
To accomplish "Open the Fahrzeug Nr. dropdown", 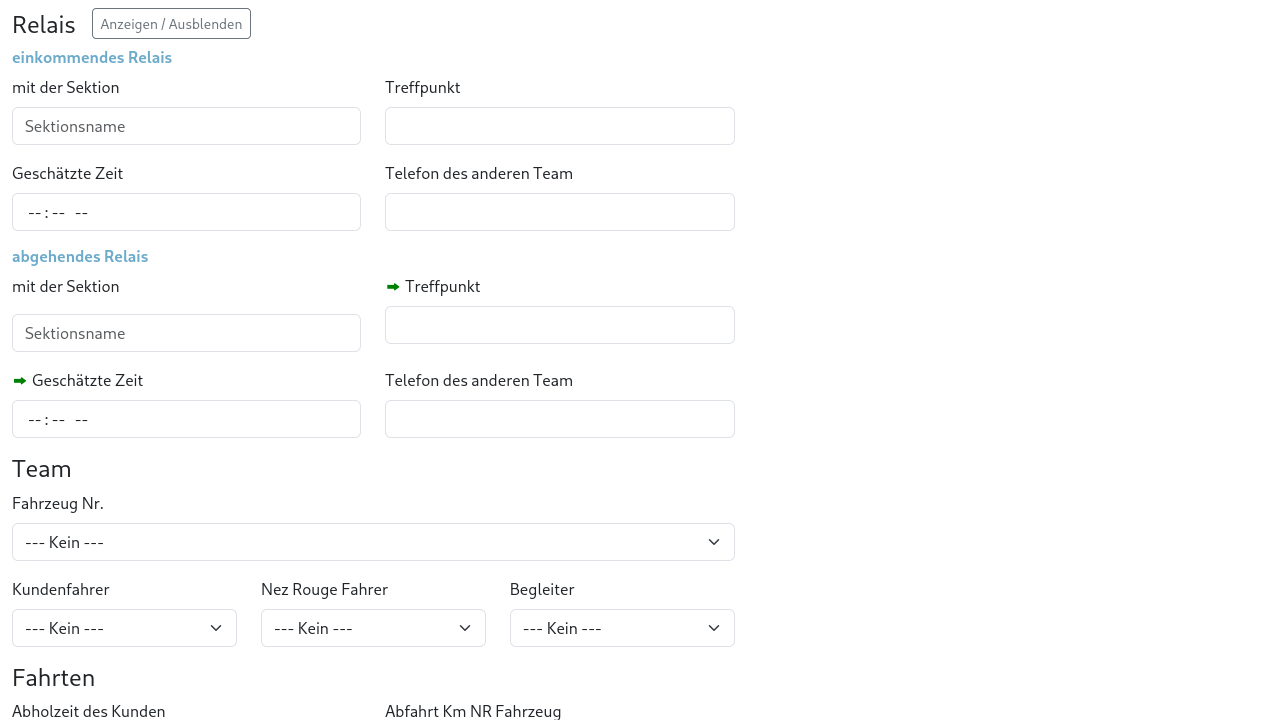I will pos(373,542).
